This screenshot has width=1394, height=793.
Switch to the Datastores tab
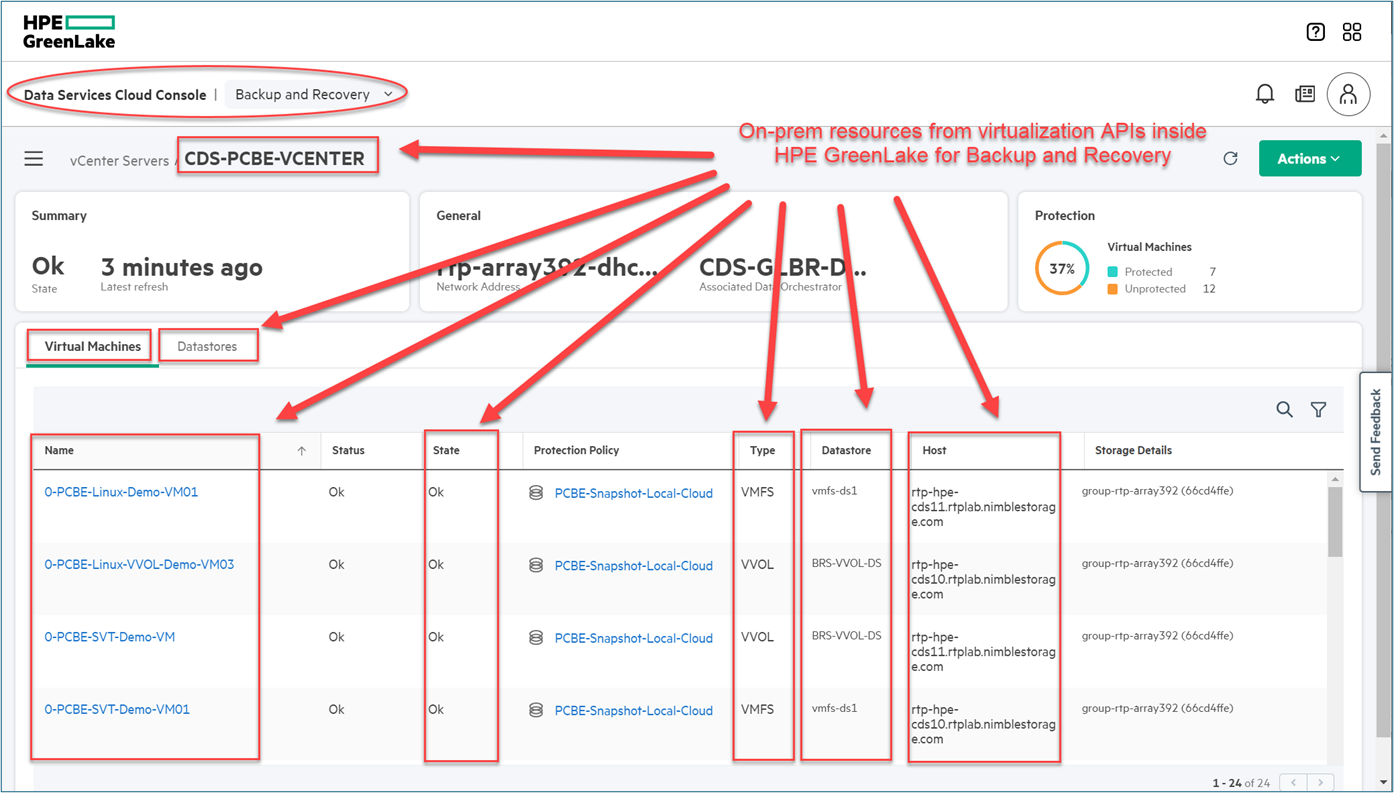coord(207,346)
